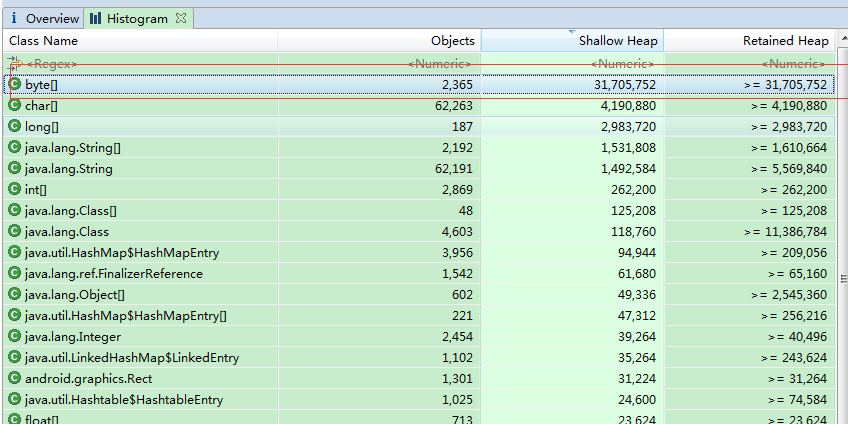Click the class icon beside java.lang.Integer

15,336
